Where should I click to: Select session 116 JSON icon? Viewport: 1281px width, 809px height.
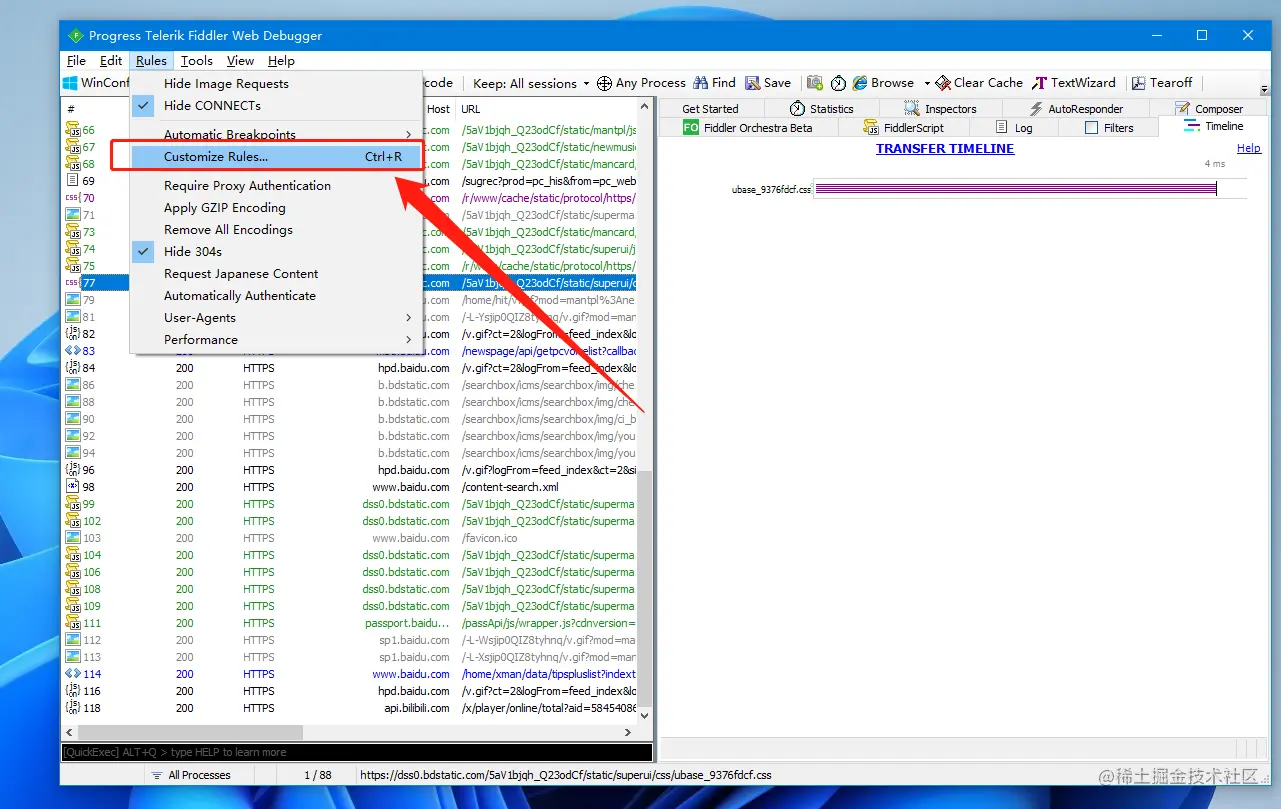click(72, 691)
